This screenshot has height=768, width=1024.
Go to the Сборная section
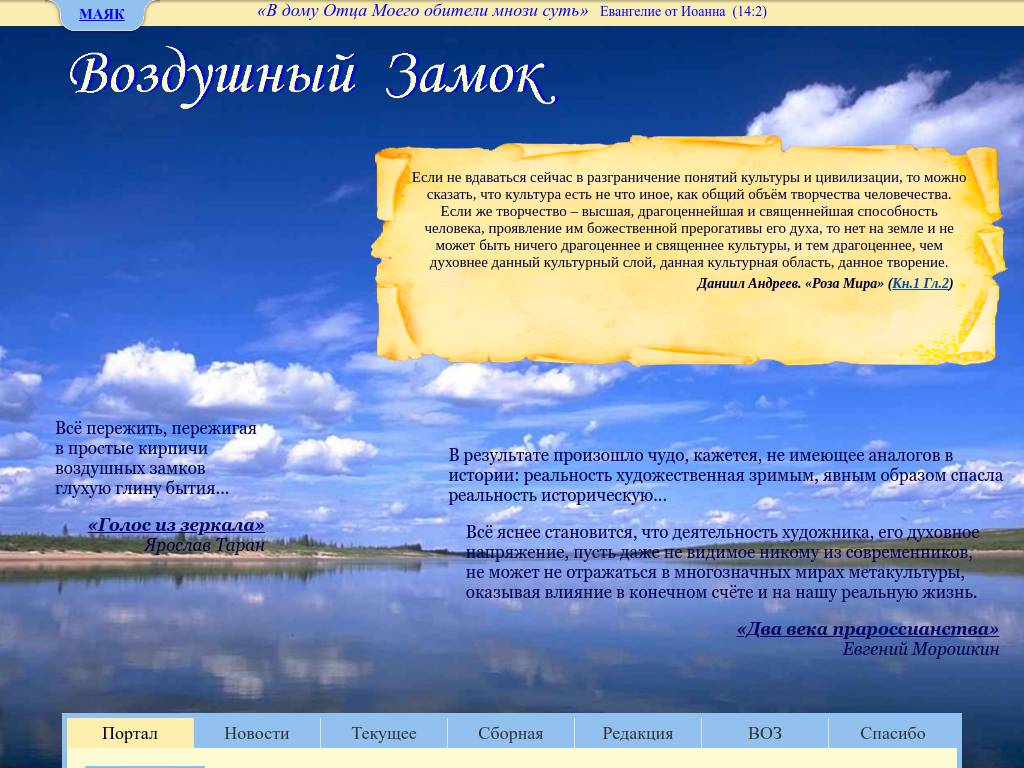[x=510, y=733]
